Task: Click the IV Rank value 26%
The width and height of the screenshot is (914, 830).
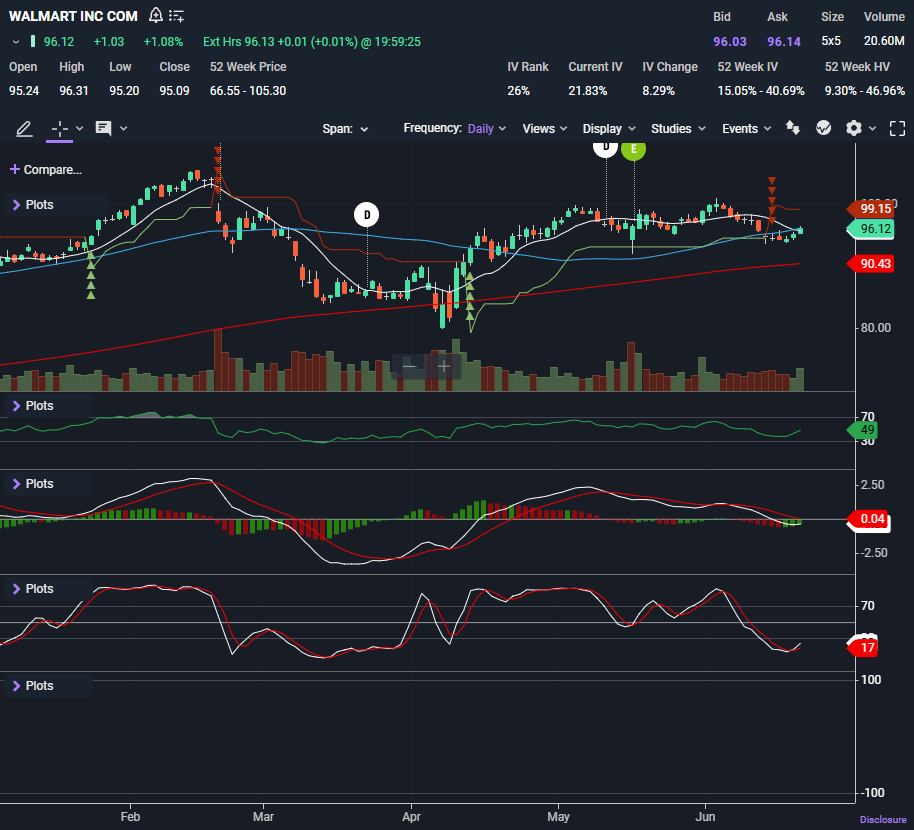Action: click(x=518, y=91)
